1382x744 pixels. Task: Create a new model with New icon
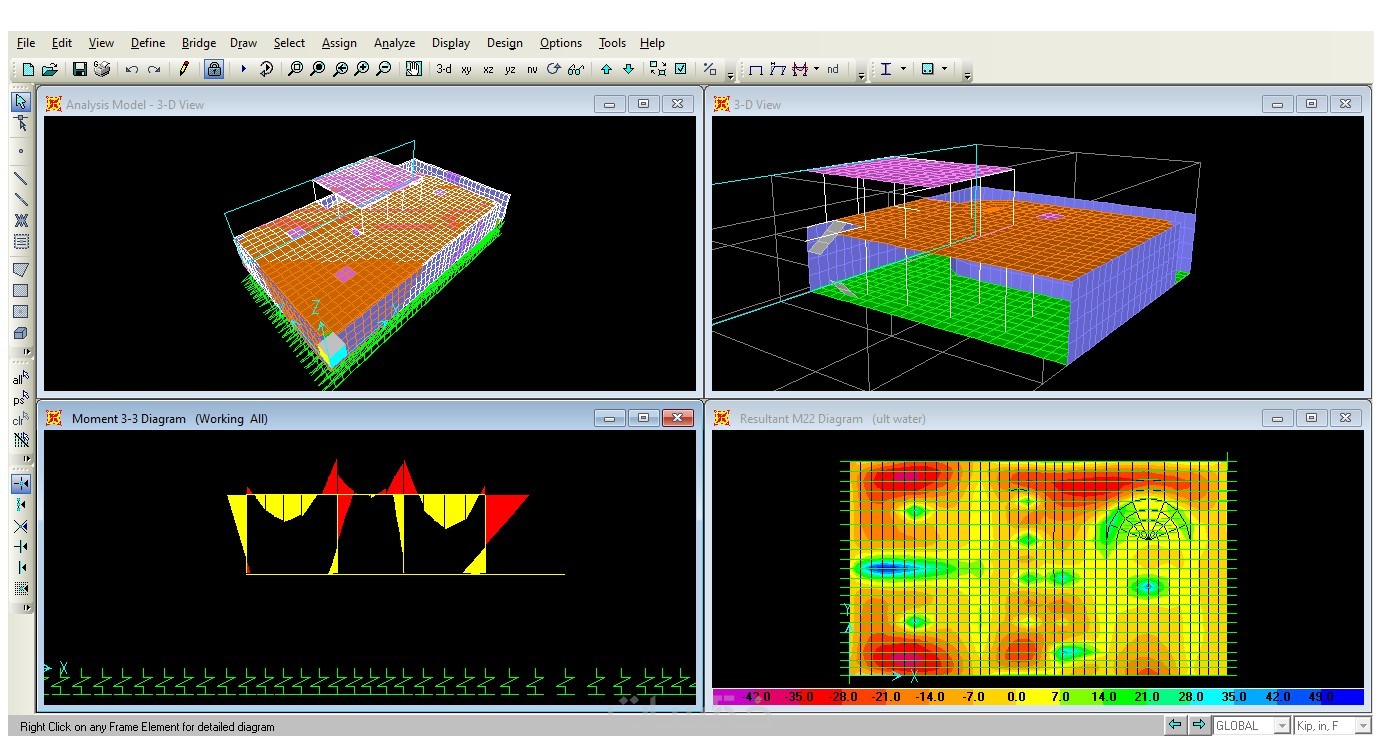pos(28,69)
